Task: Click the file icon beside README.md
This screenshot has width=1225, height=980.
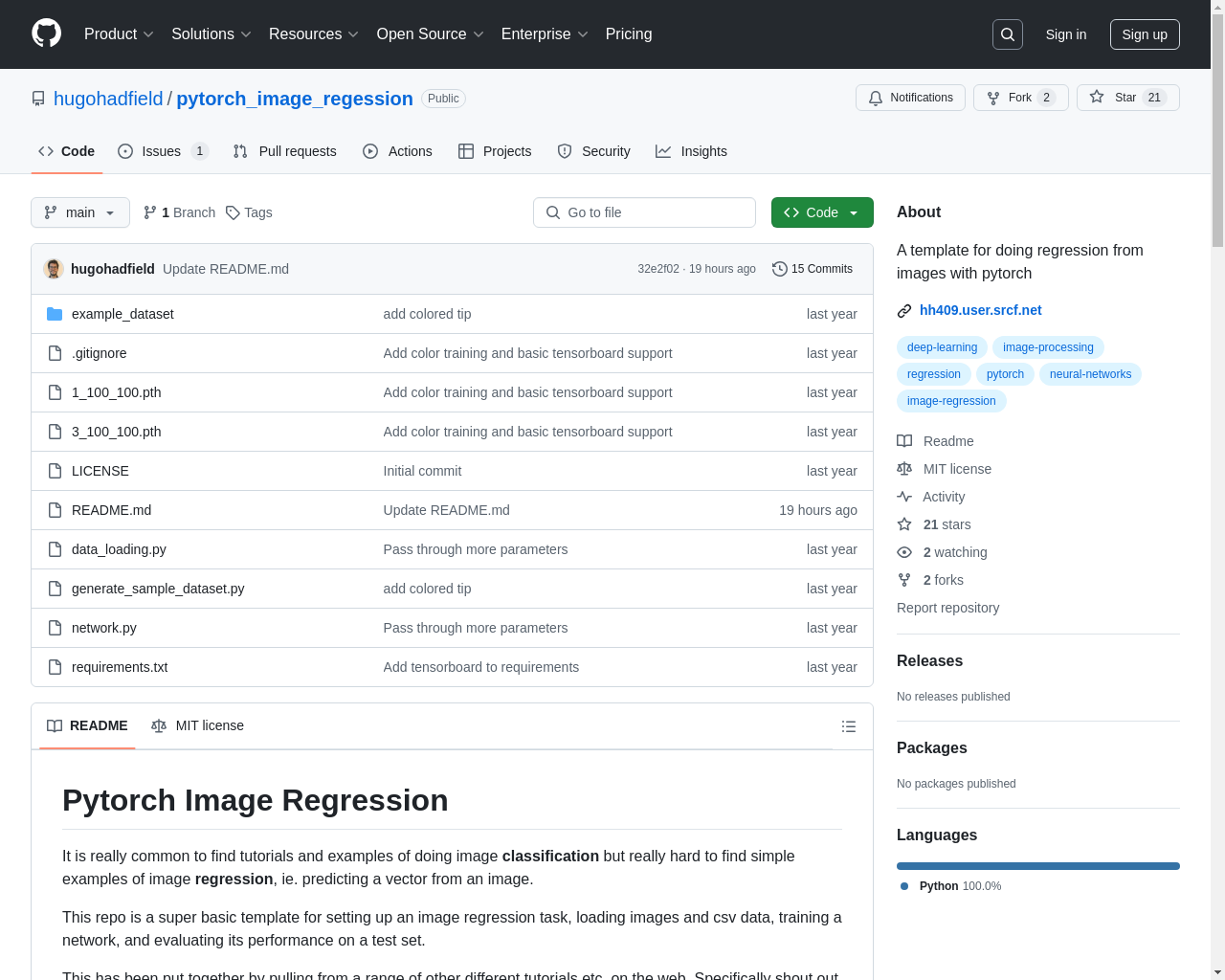Action: [x=55, y=510]
